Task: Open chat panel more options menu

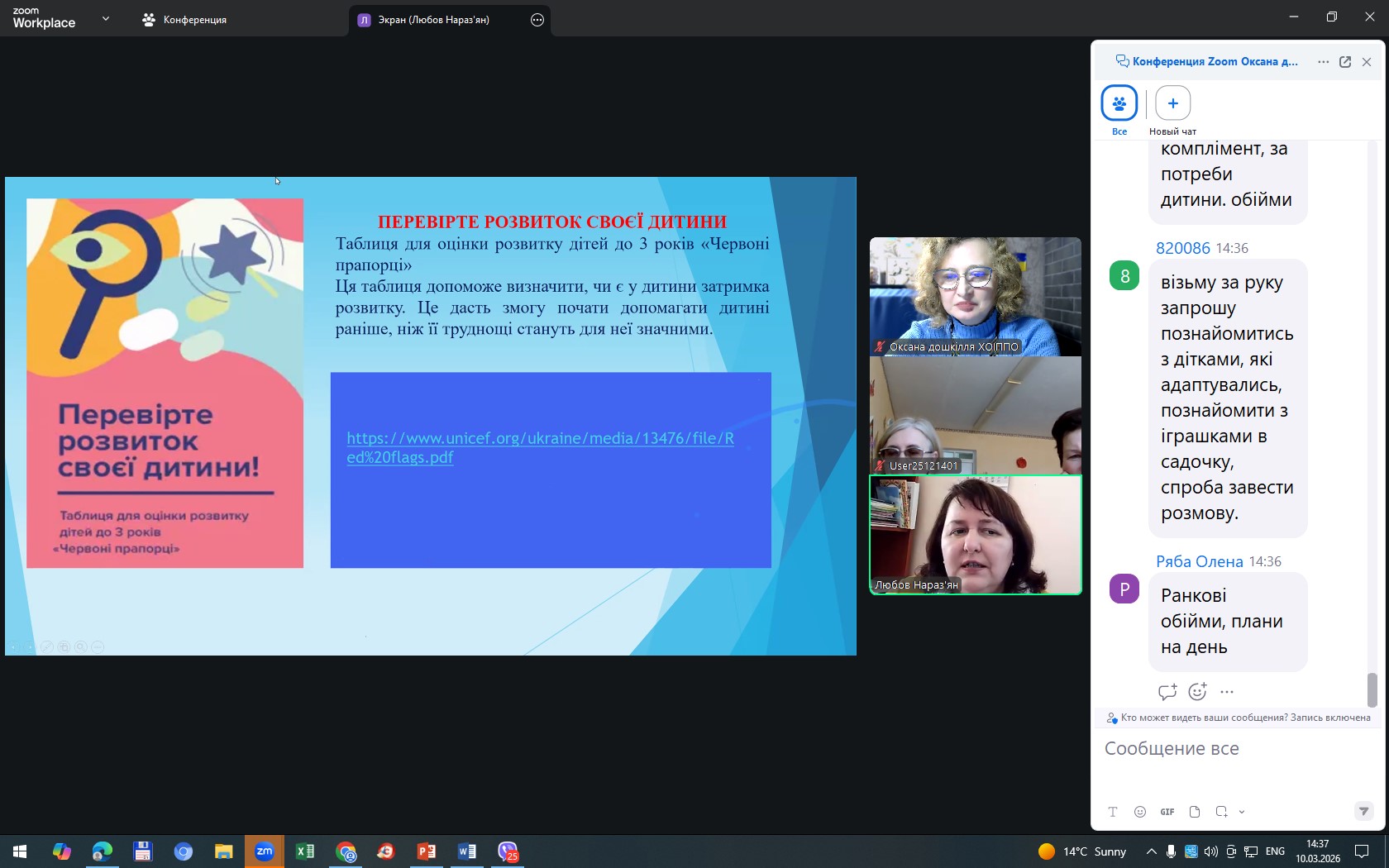Action: [x=1324, y=62]
